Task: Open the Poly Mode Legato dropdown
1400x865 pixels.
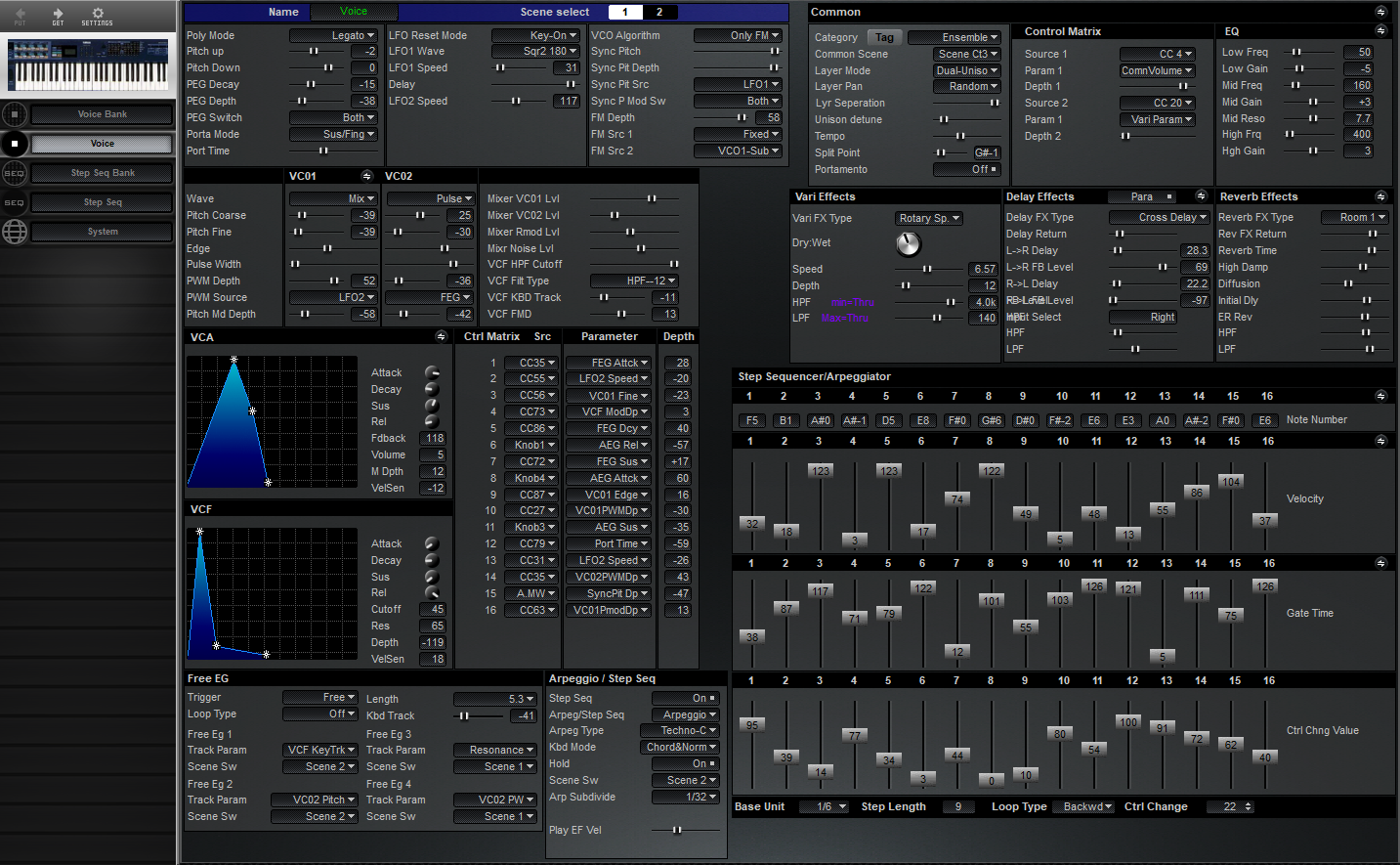Action: pos(333,35)
